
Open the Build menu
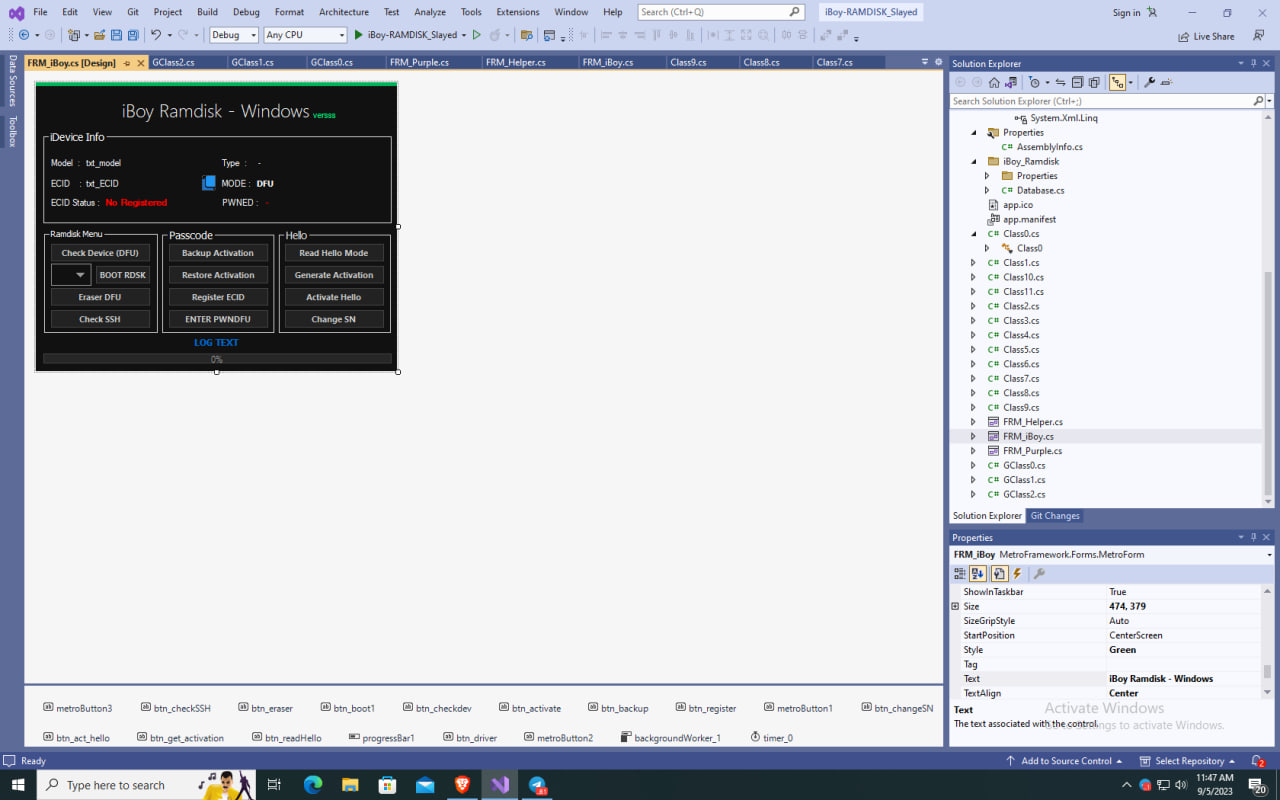point(207,12)
